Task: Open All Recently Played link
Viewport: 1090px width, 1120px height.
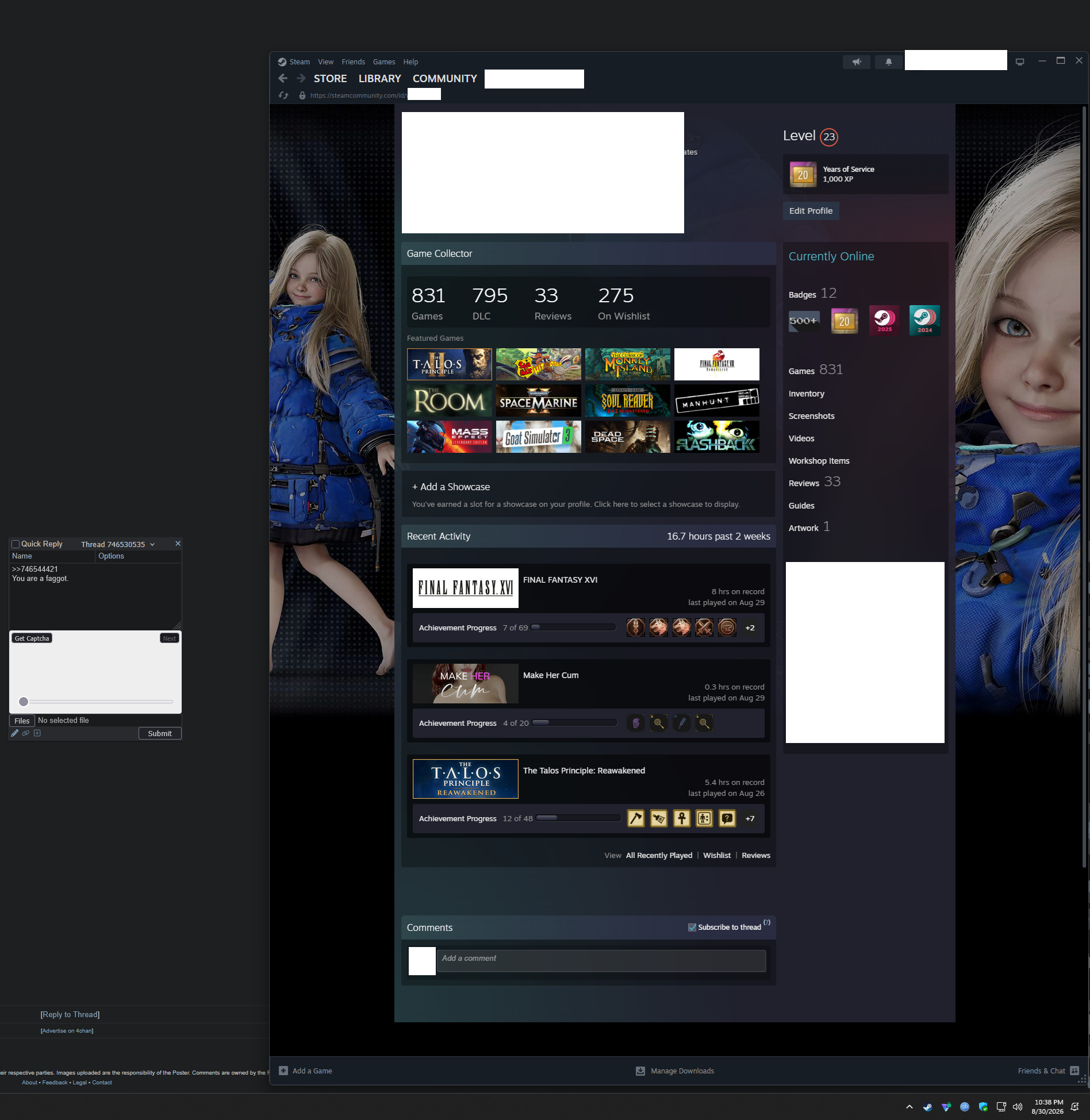Action: point(659,855)
